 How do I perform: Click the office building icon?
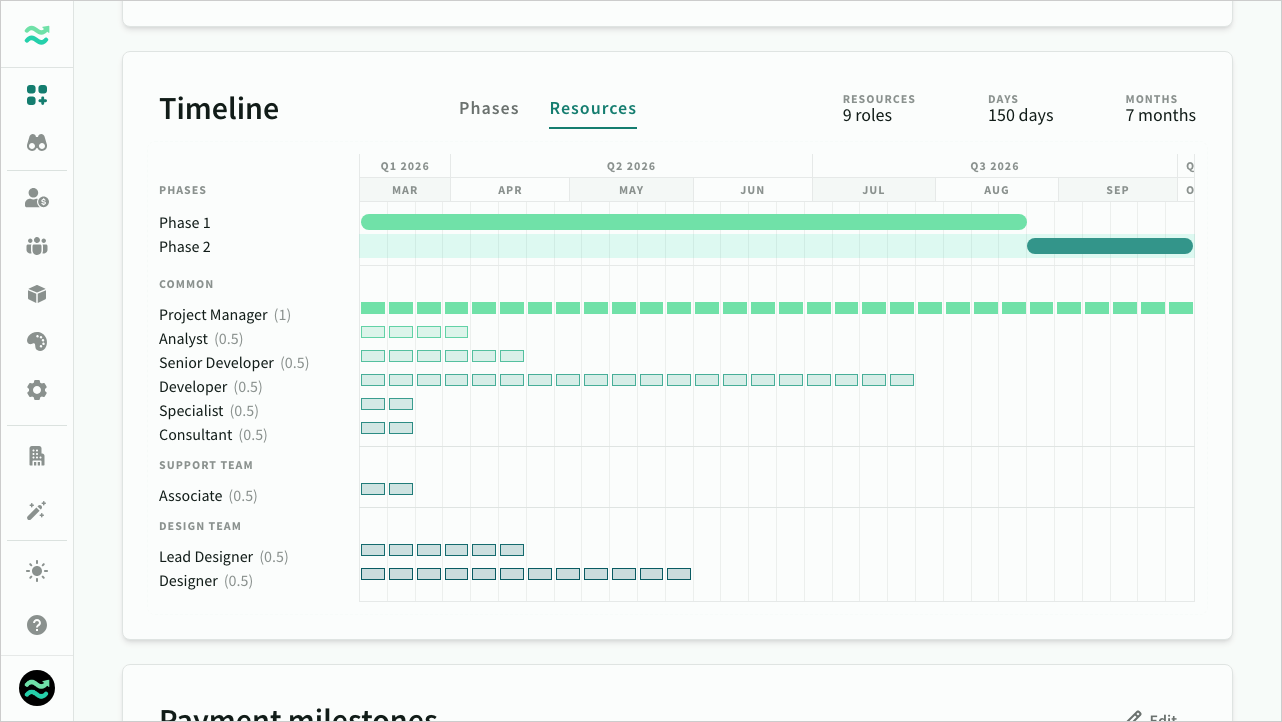click(x=37, y=456)
